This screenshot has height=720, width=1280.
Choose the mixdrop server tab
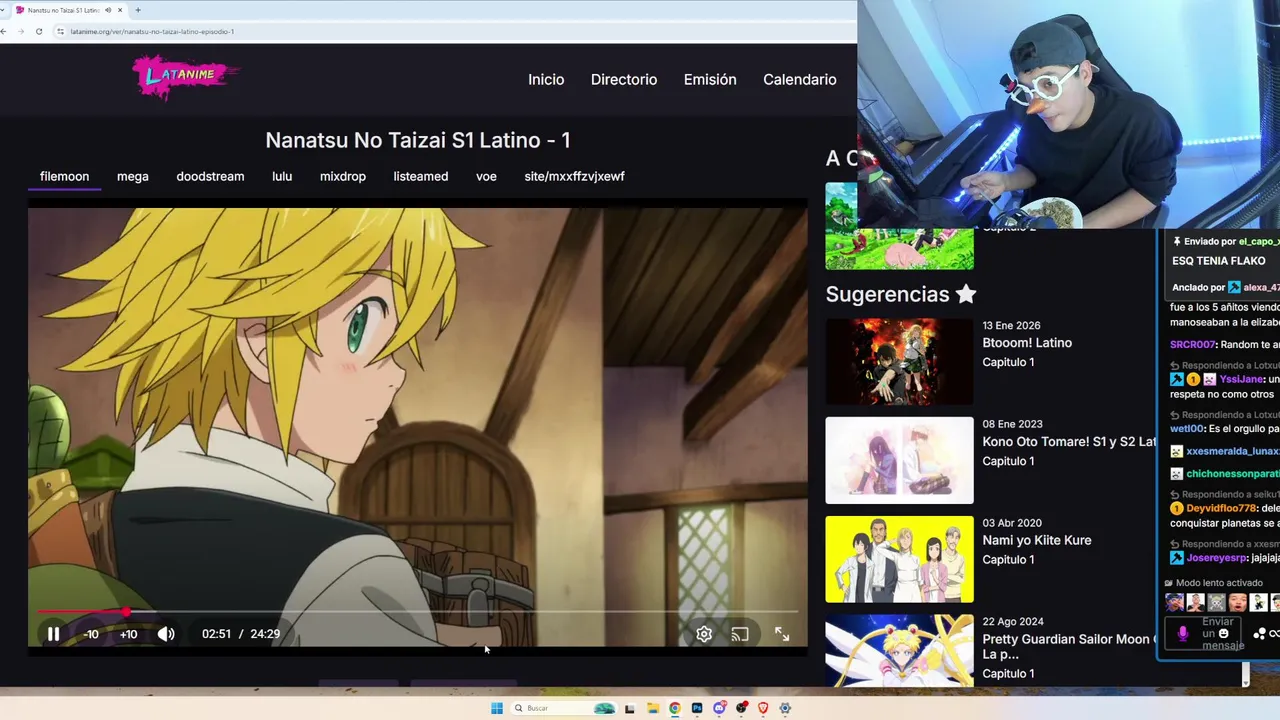coord(343,176)
